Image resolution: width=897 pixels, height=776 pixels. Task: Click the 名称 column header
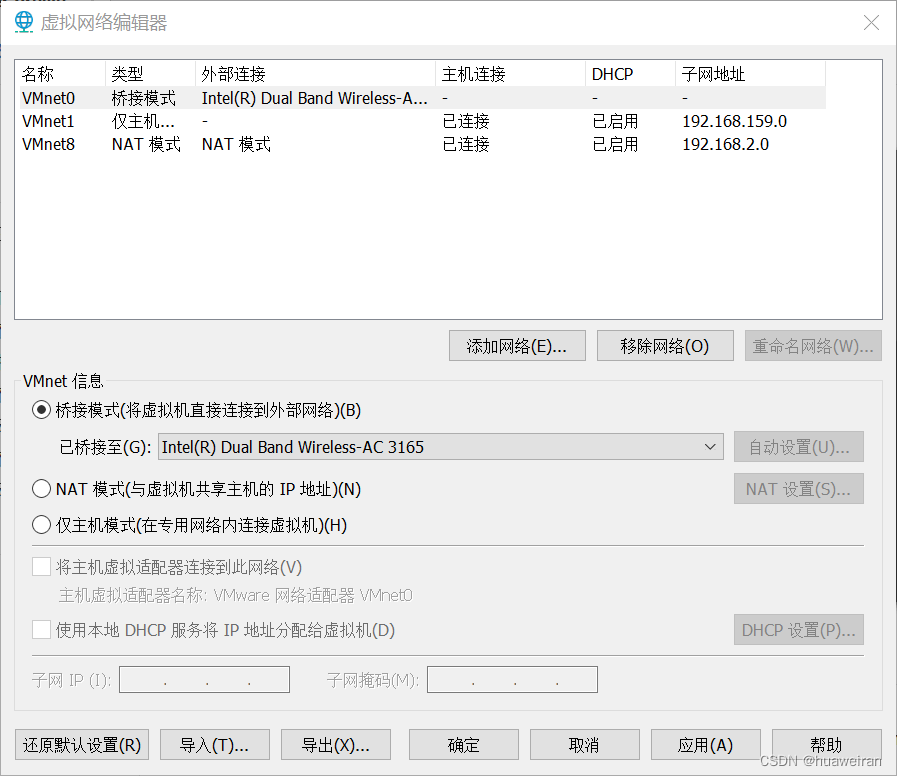click(61, 74)
